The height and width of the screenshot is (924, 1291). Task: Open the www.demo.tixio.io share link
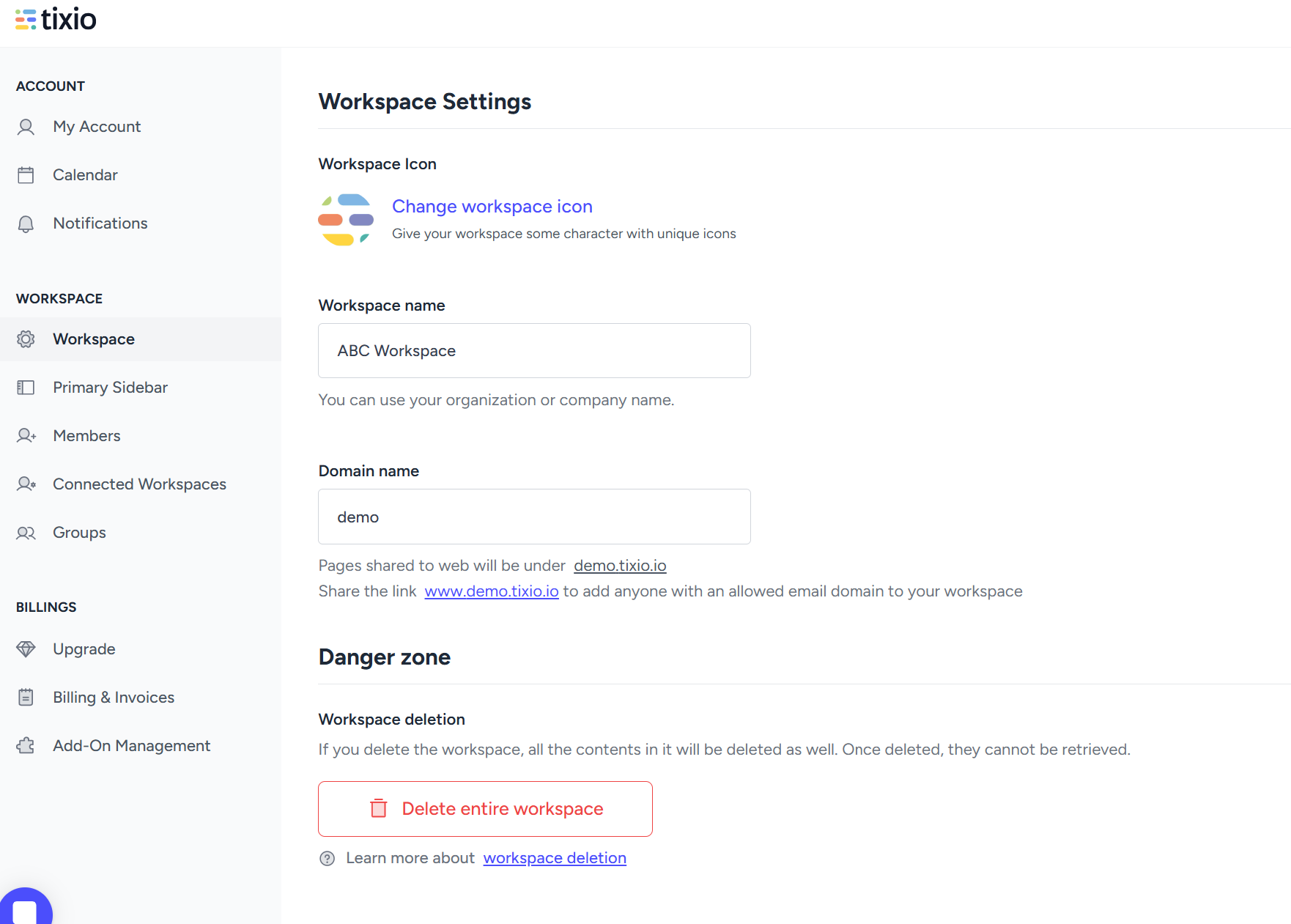pos(491,591)
